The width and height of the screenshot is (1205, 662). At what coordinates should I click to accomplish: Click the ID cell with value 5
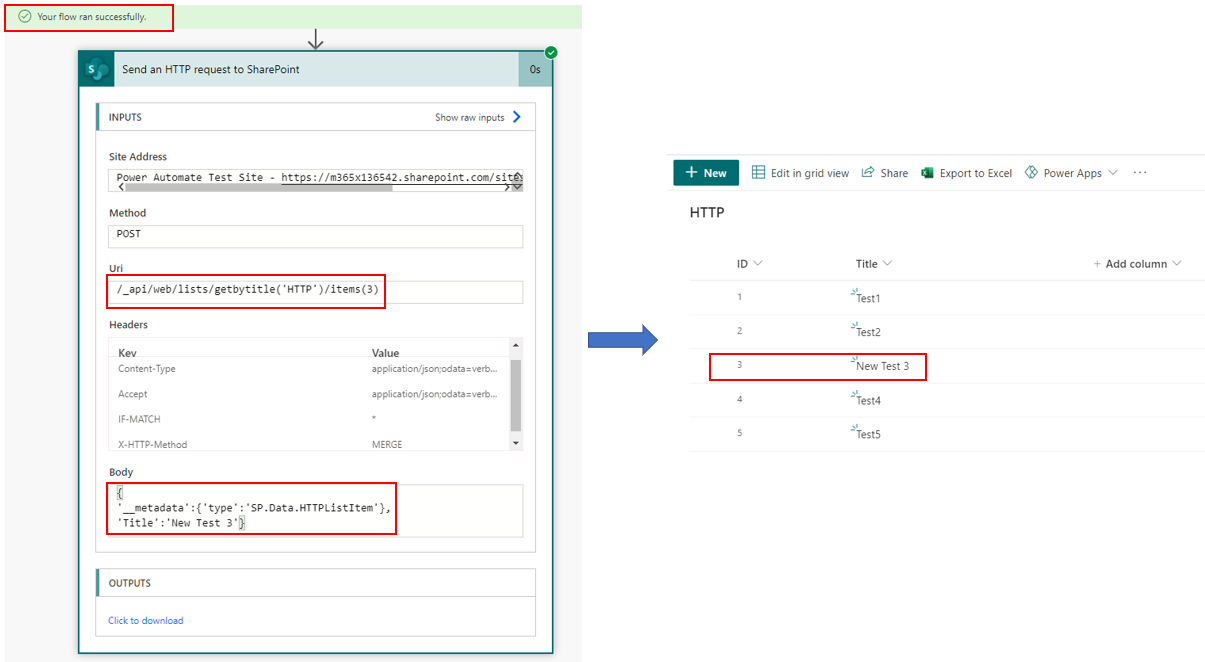click(740, 433)
